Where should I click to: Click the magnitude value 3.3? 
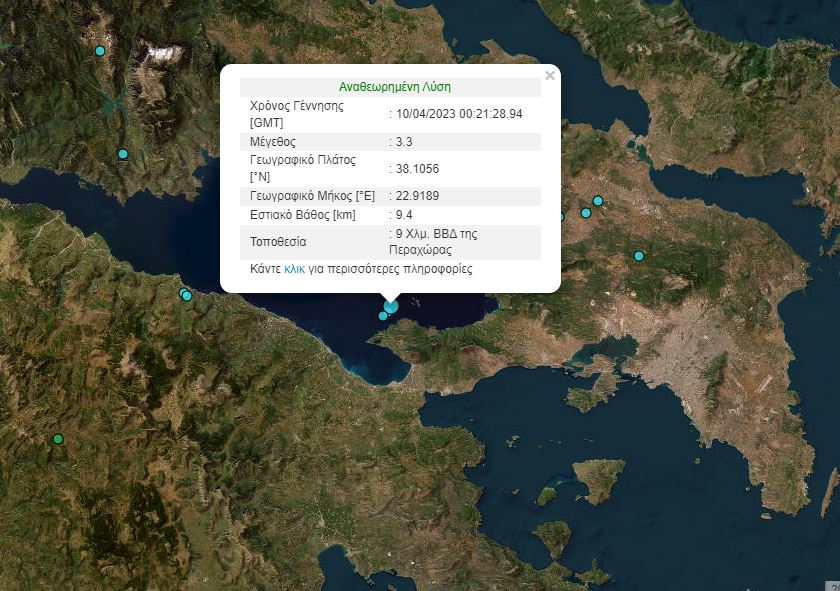click(404, 142)
